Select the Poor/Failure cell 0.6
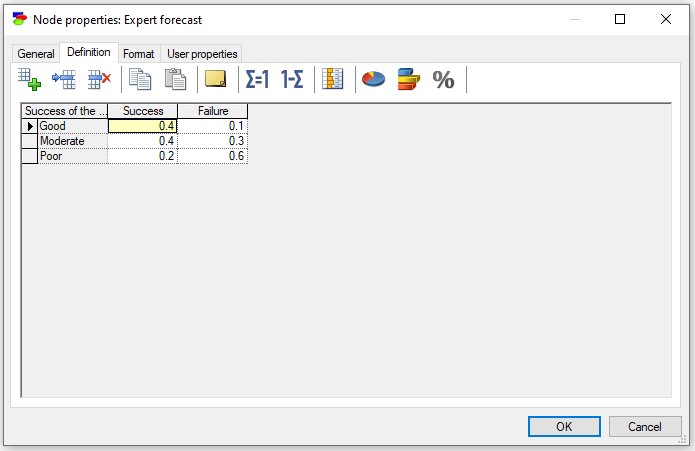The image size is (695, 451). click(x=213, y=156)
